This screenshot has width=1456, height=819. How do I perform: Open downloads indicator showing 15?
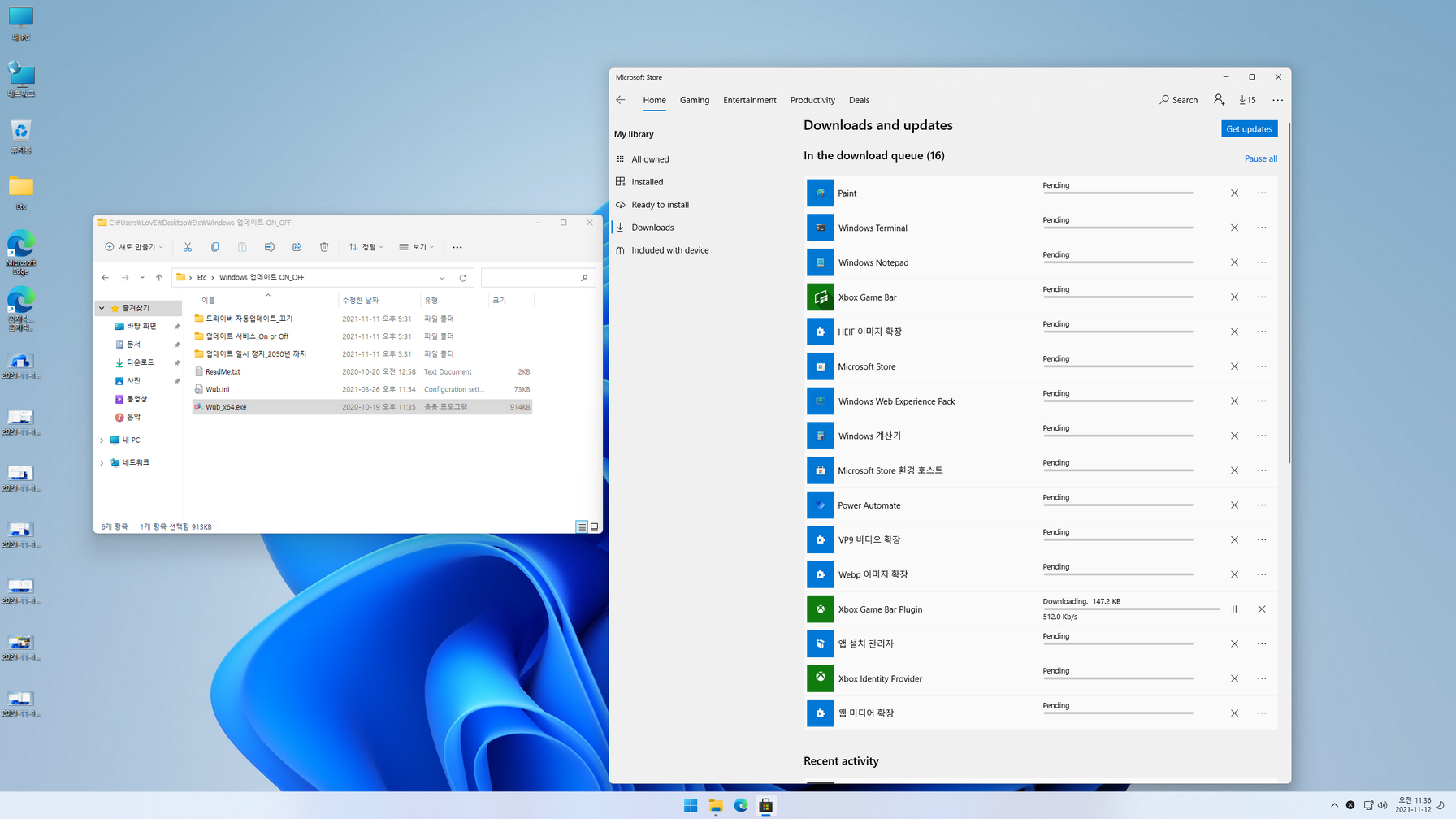[x=1248, y=100]
